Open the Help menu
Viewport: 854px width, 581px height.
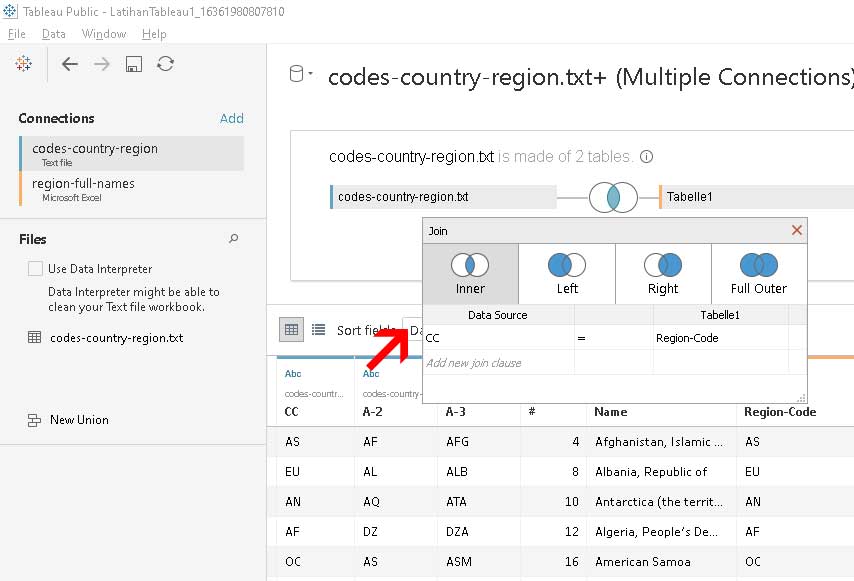(x=154, y=34)
